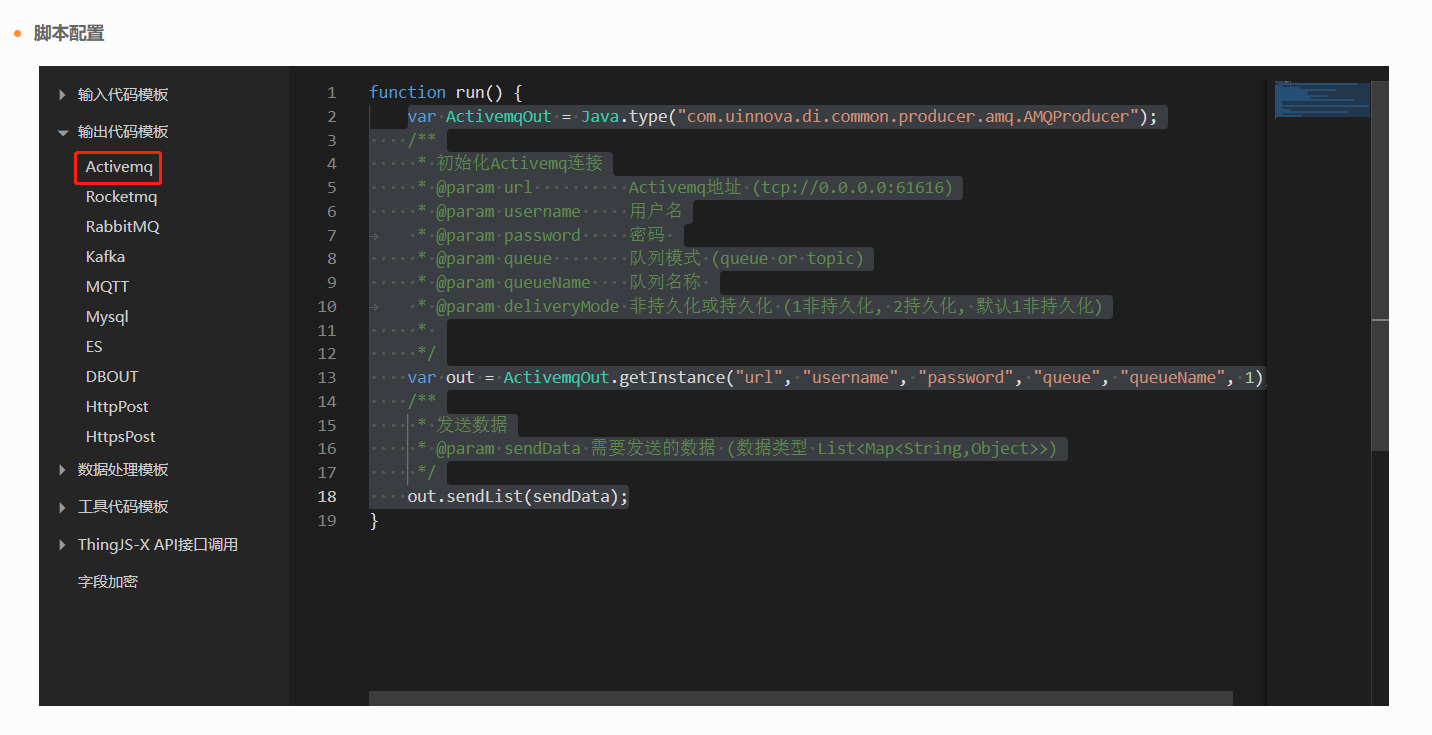Click the 数据处理模板 label
The width and height of the screenshot is (1432, 735).
[123, 470]
